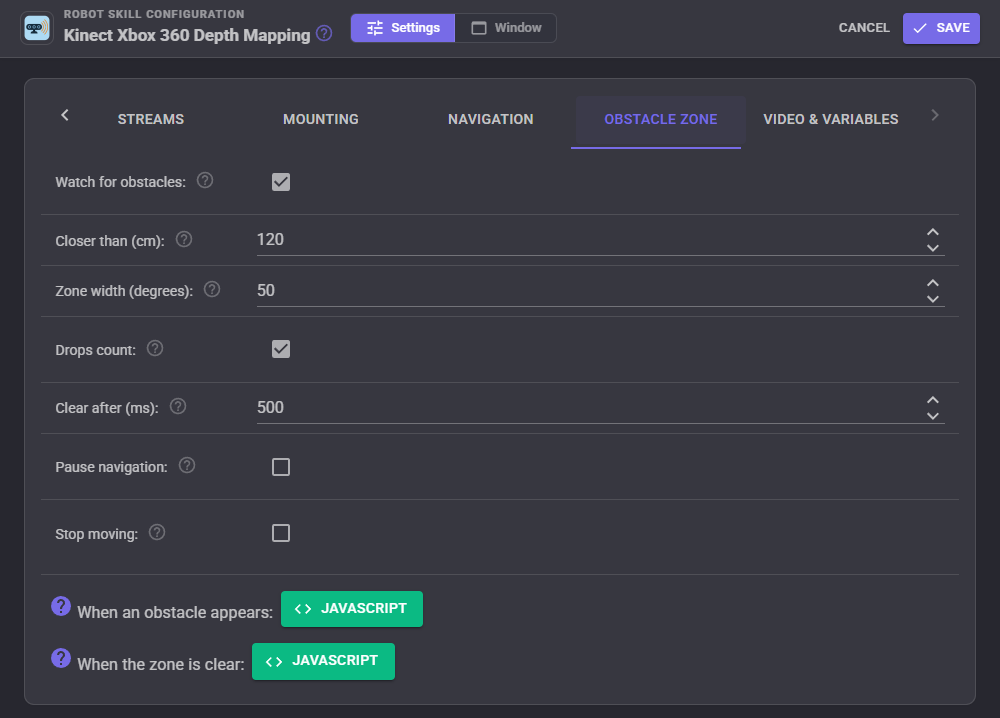The width and height of the screenshot is (1000, 718).
Task: Show help for Watch for obstacles
Action: click(x=205, y=180)
